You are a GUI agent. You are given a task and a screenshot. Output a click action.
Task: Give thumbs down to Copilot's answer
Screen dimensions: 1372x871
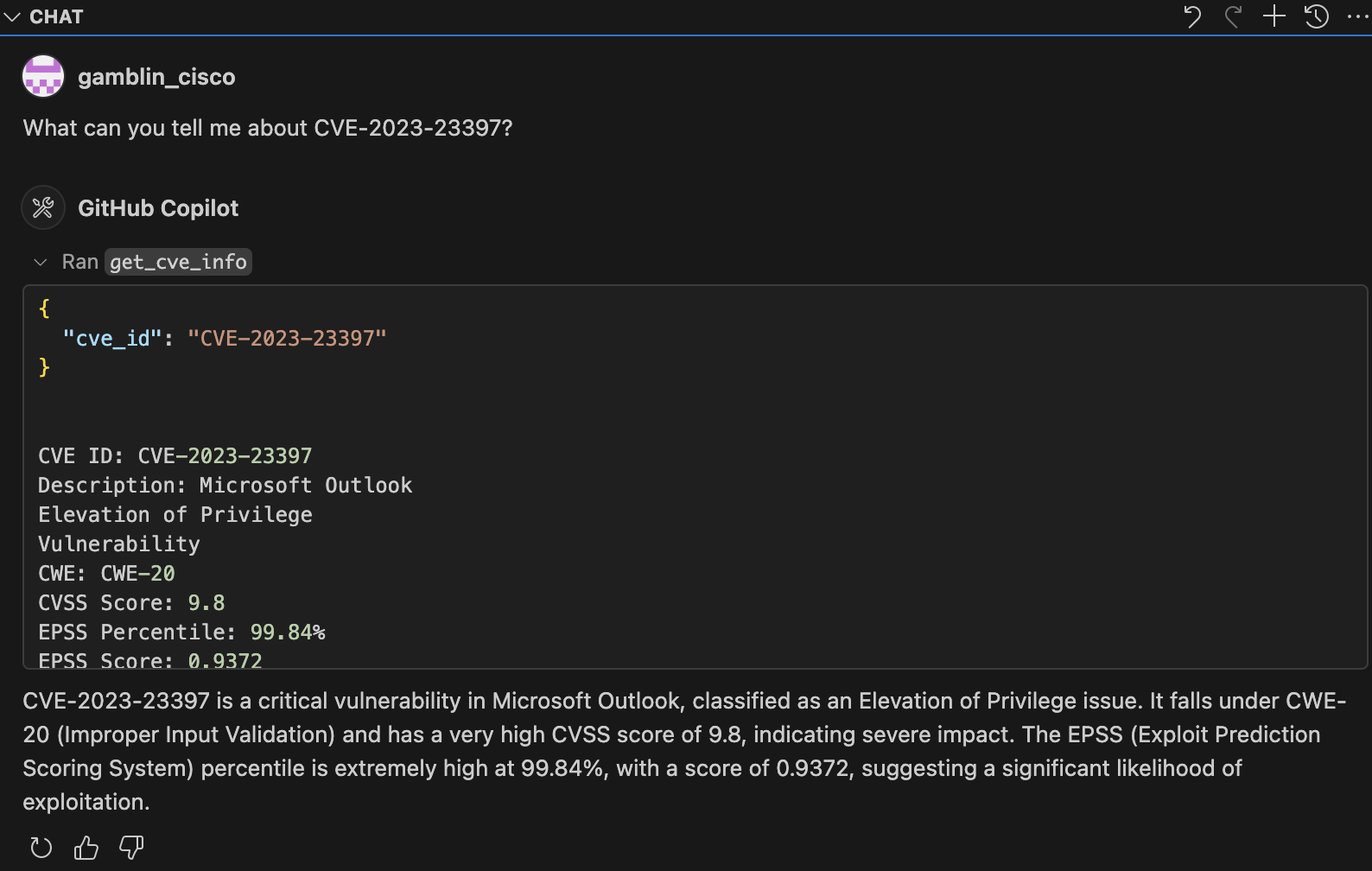[130, 847]
